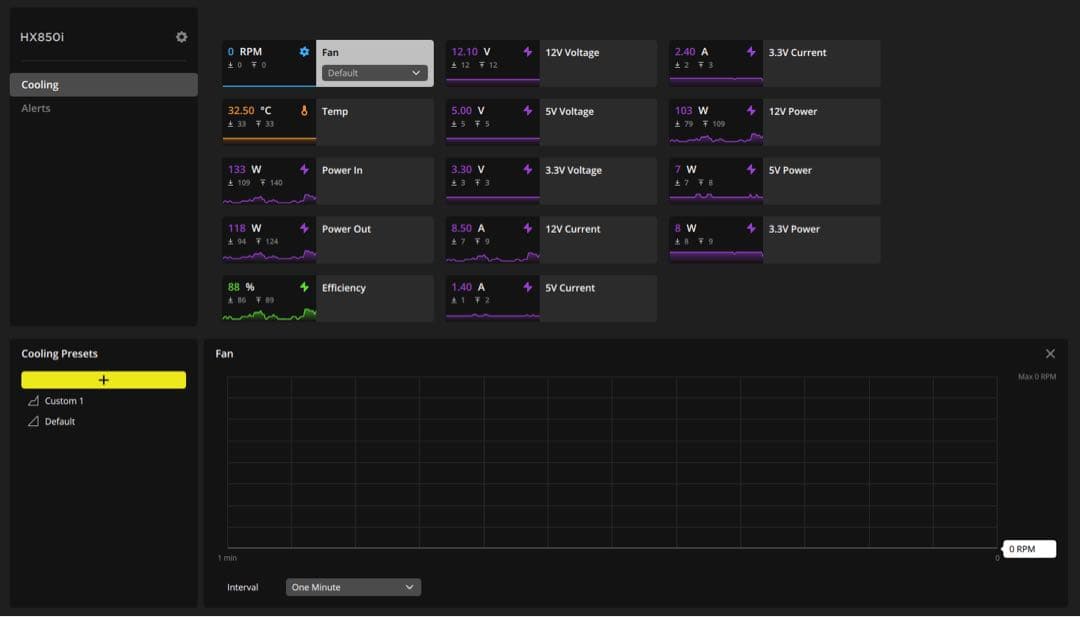
Task: Open the Alerts section
Action: [36, 108]
